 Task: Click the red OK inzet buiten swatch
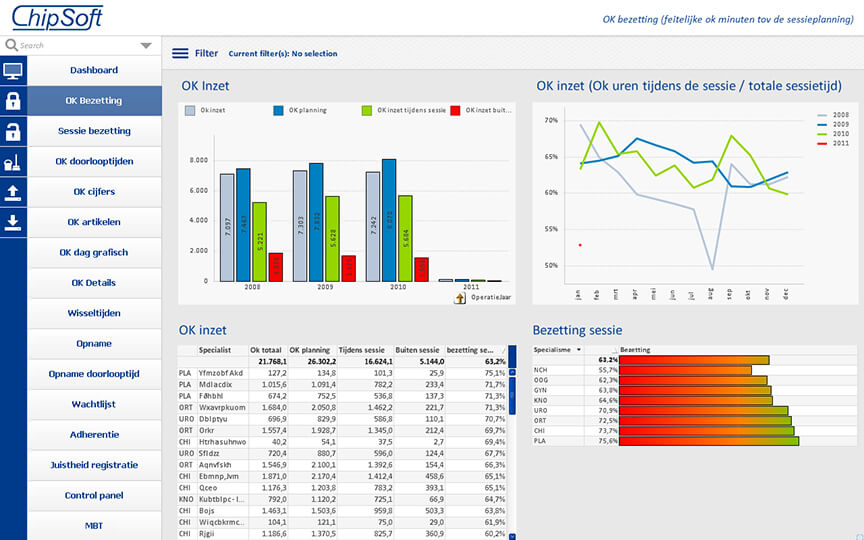click(x=455, y=111)
